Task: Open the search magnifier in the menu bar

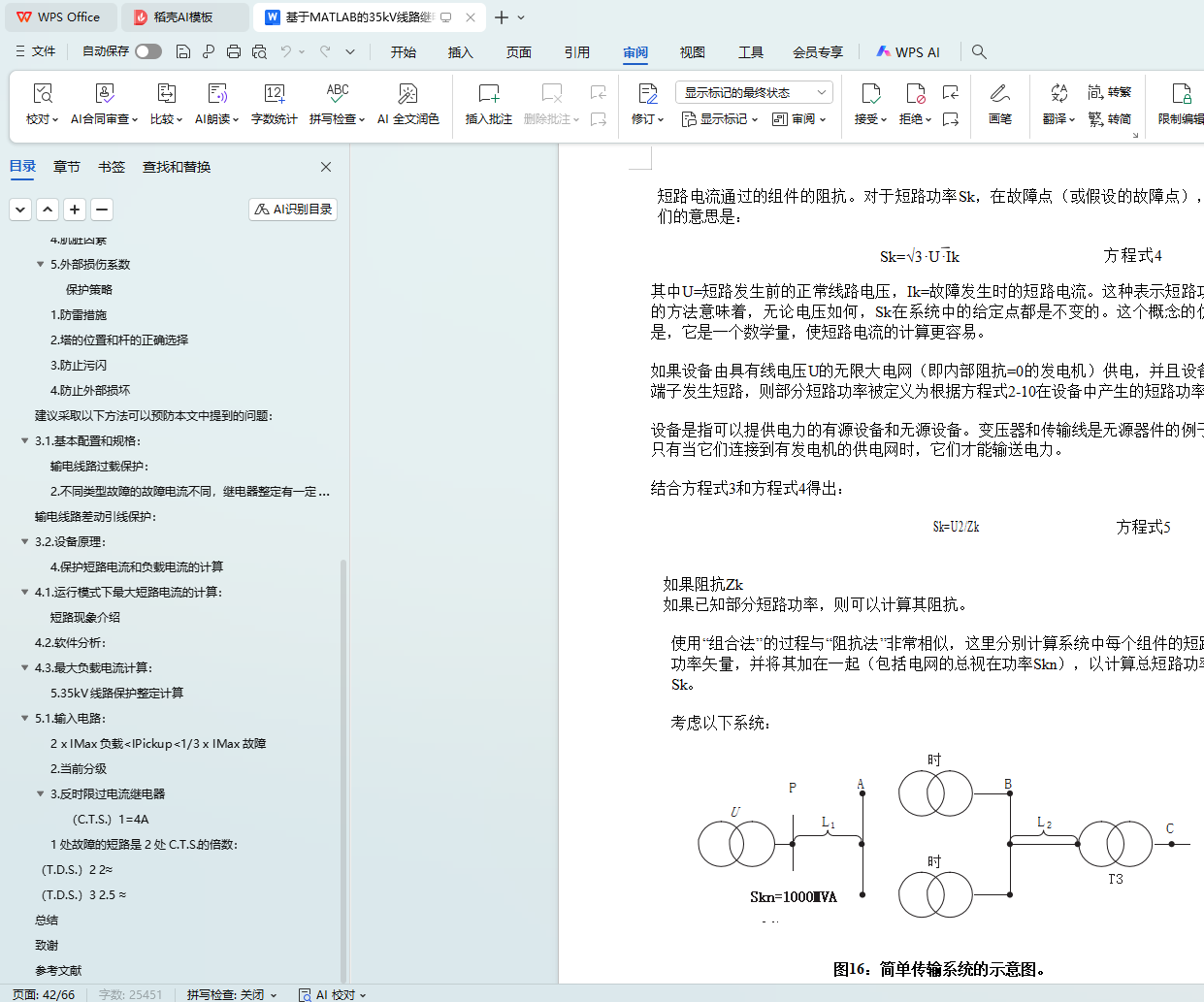Action: pyautogui.click(x=979, y=52)
